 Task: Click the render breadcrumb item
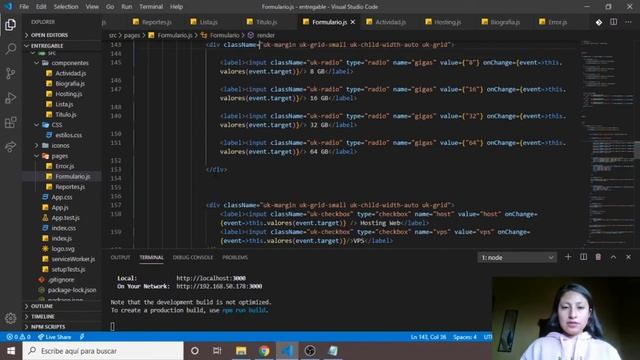coord(262,36)
